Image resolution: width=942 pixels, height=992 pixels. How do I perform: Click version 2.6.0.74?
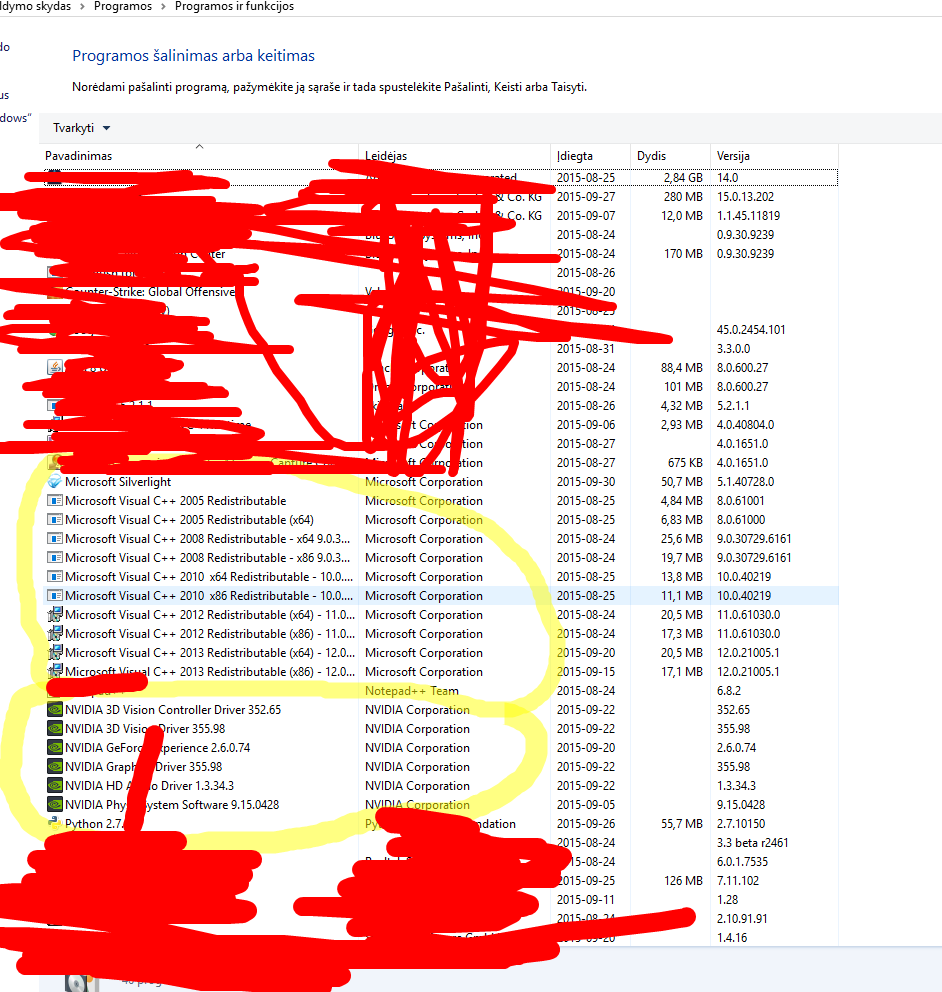pyautogui.click(x=736, y=748)
